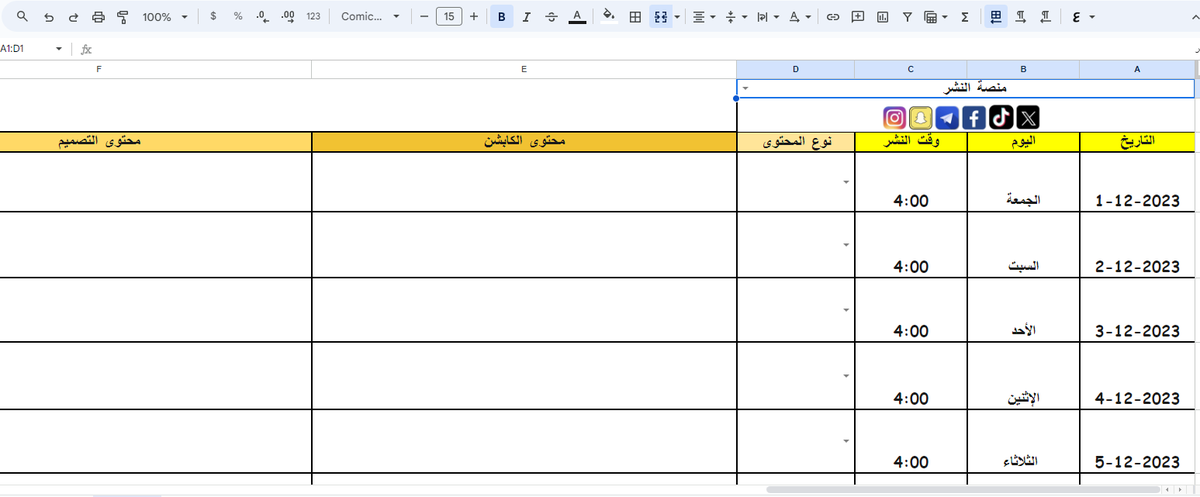Open zoom level 100% dropdown
Screen dimensions: 1200x497
[165, 17]
